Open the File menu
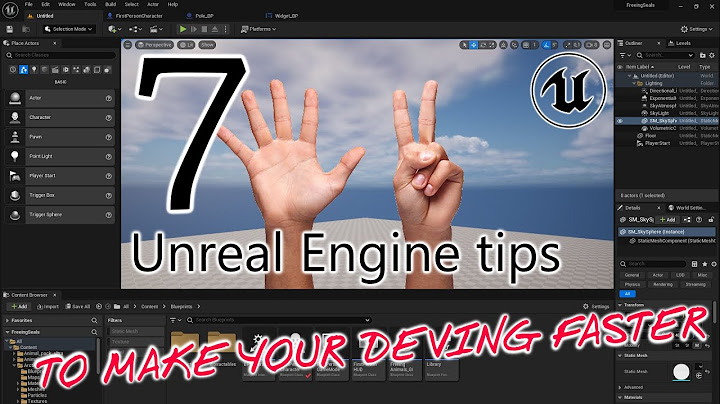The width and height of the screenshot is (720, 404). [28, 4]
